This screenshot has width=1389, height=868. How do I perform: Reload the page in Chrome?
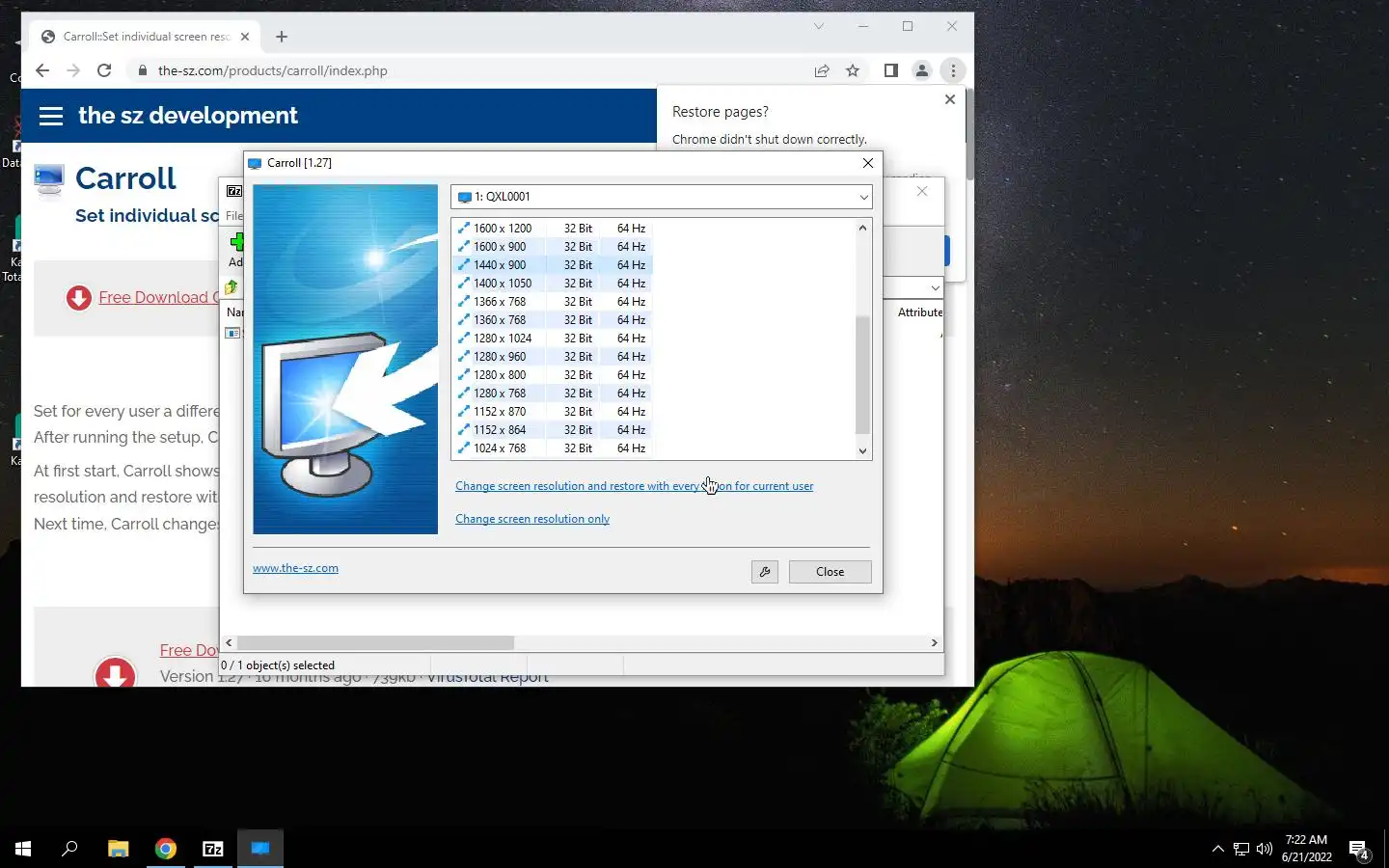[x=104, y=70]
